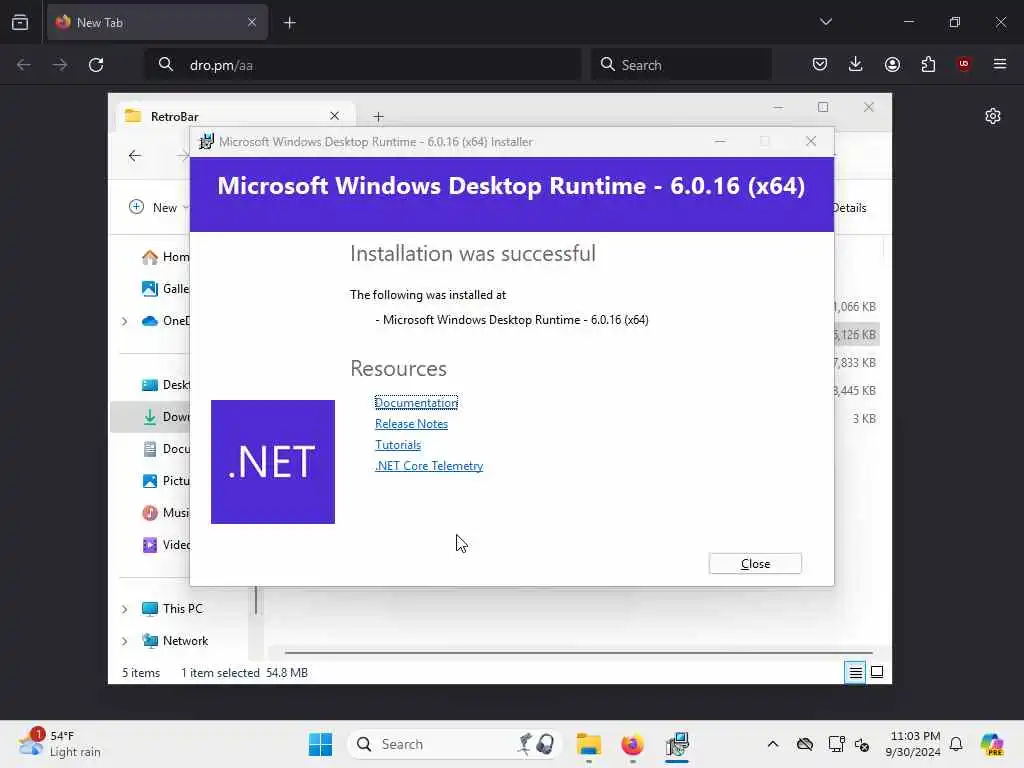Add a new File Explorer tab

(378, 117)
